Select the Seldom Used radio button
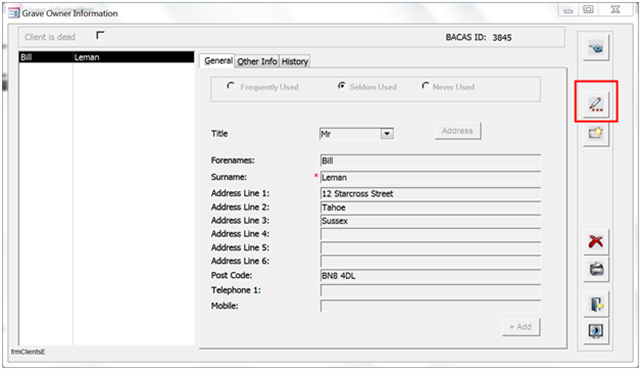The image size is (641, 369). (x=341, y=86)
